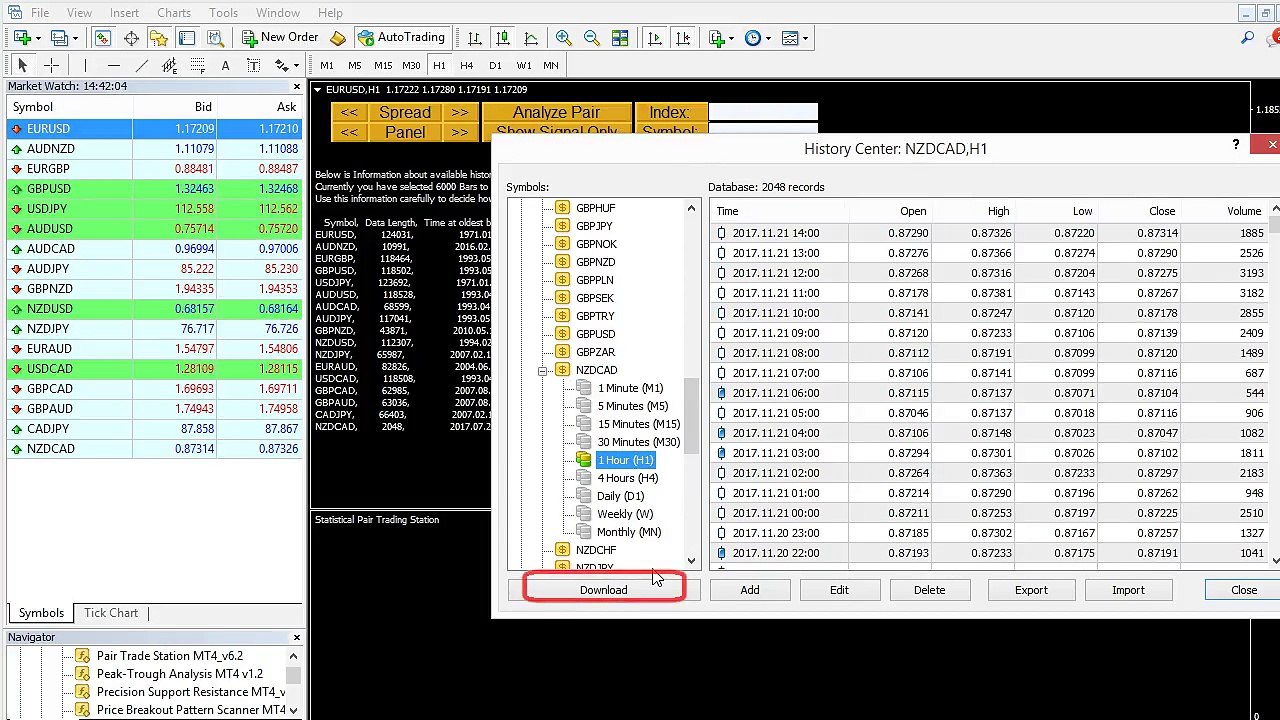1280x720 pixels.
Task: Switch to H4 timeframe
Action: (466, 65)
